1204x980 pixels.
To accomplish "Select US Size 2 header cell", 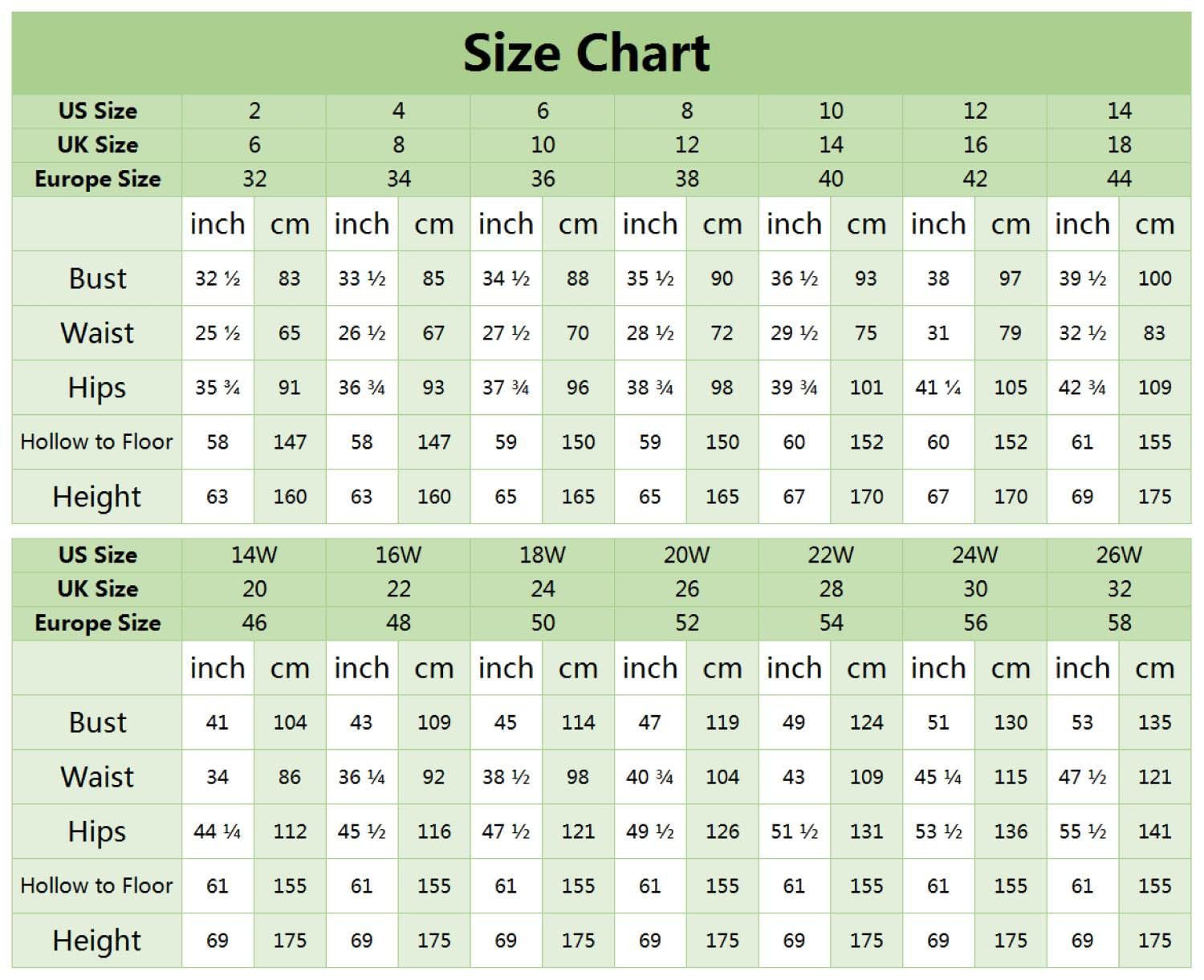I will point(254,111).
